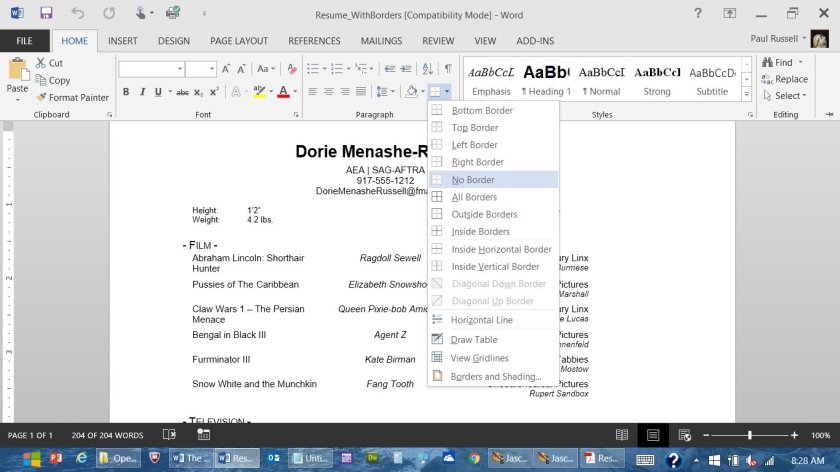Toggle Italic formatting button

(x=140, y=92)
